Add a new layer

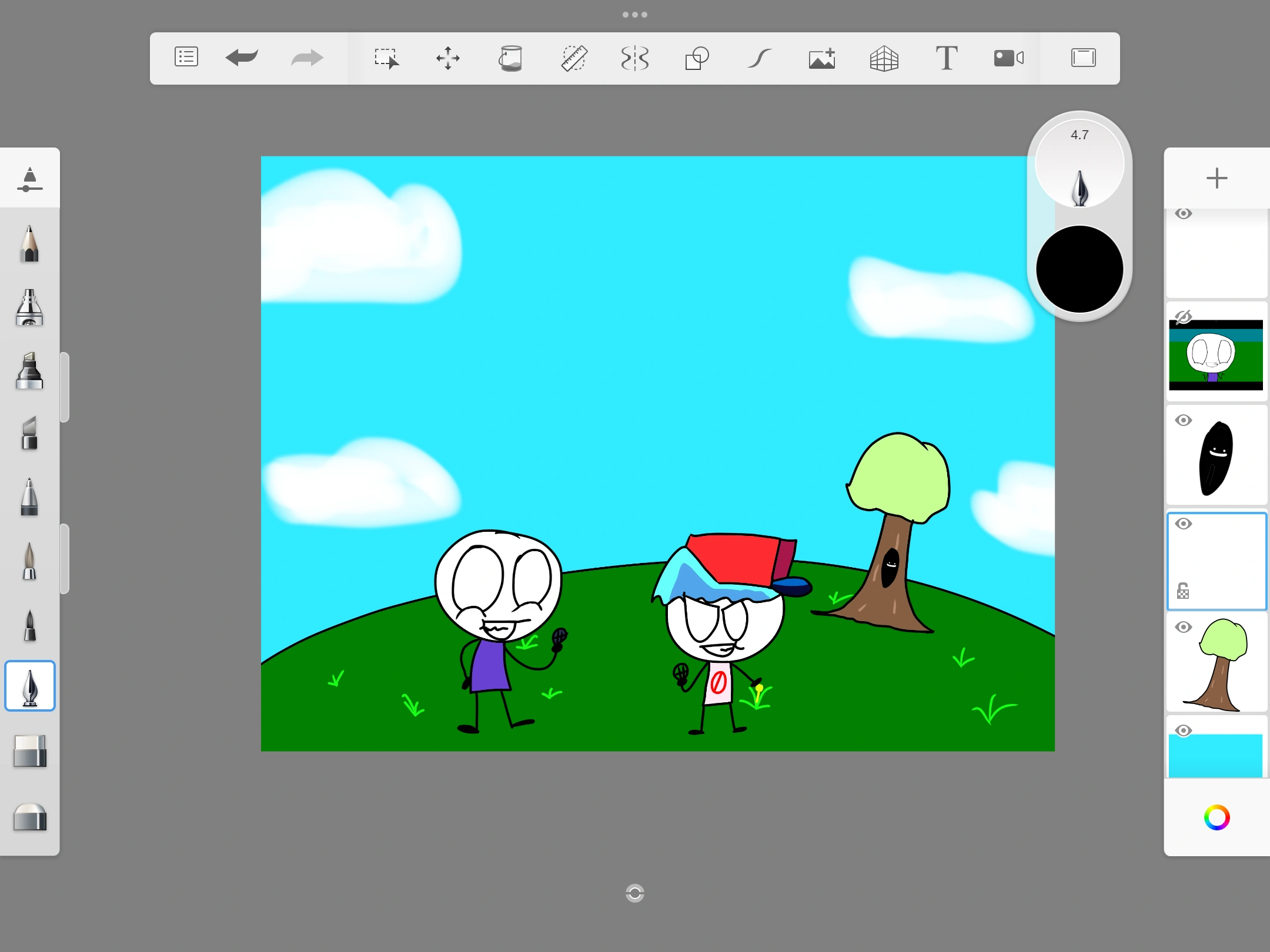(1216, 178)
